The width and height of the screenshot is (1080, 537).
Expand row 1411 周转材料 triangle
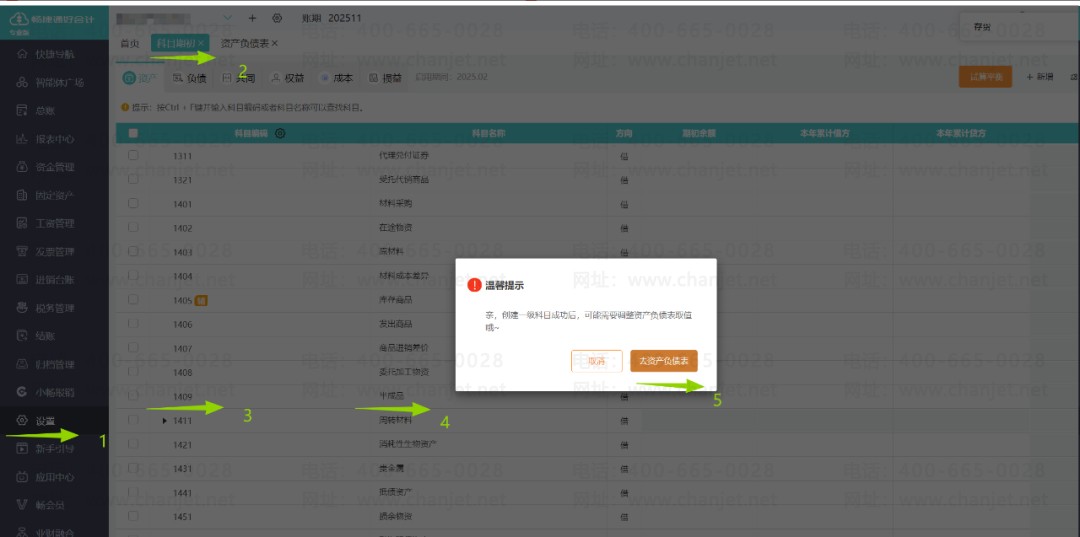(x=165, y=421)
